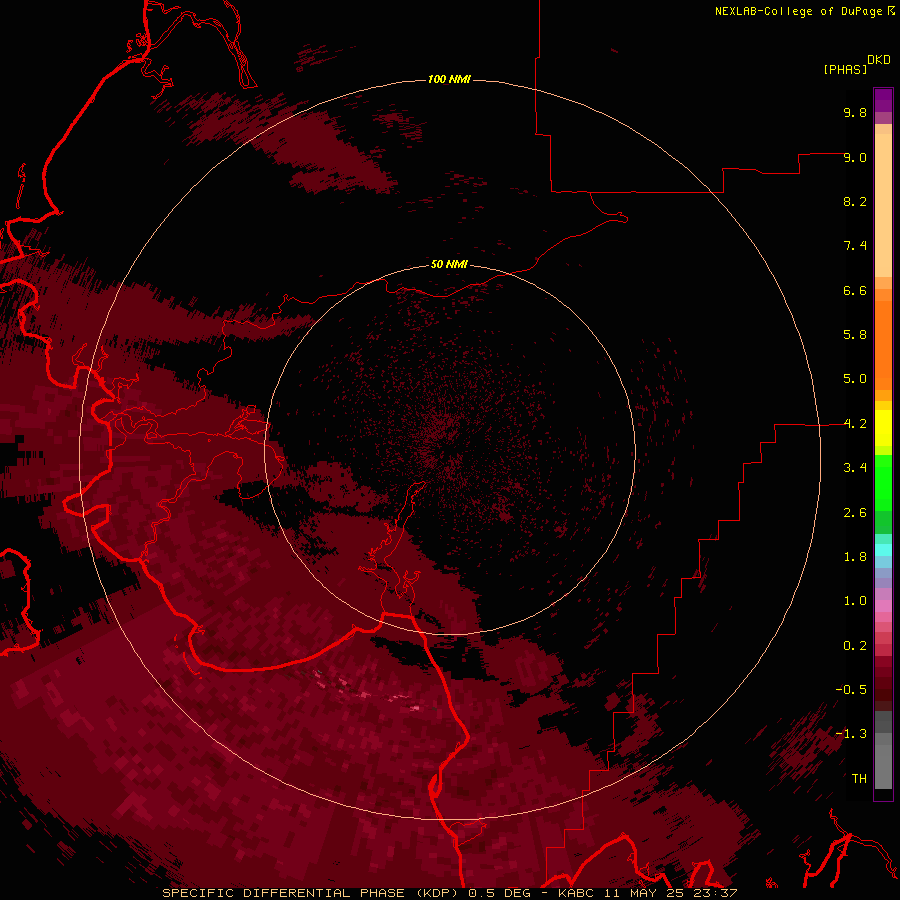Click the cyan swatch on the color bar
Screen dimensions: 900x900
click(883, 550)
